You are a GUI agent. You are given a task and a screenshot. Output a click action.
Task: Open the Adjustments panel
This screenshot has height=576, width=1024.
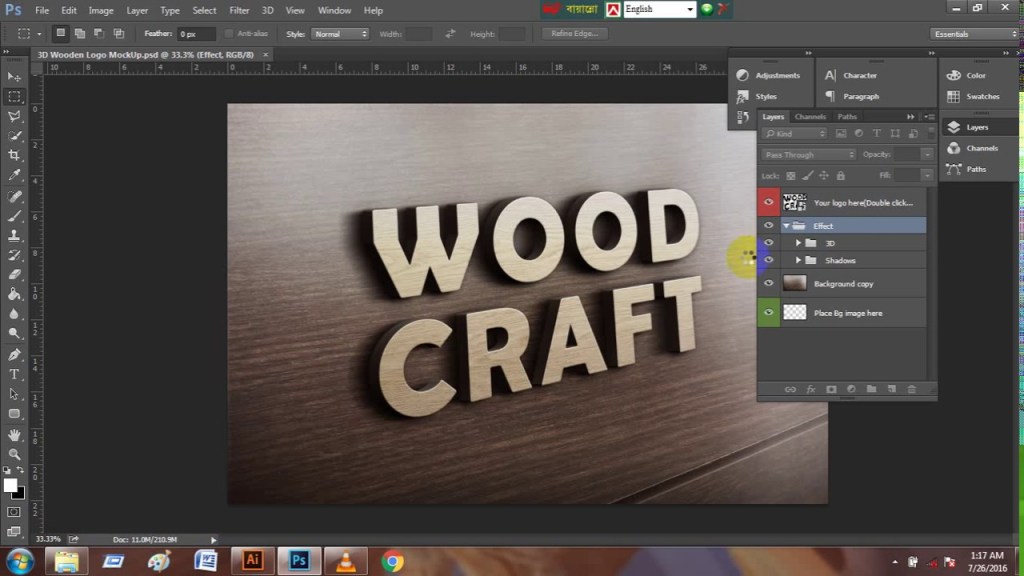pyautogui.click(x=775, y=75)
